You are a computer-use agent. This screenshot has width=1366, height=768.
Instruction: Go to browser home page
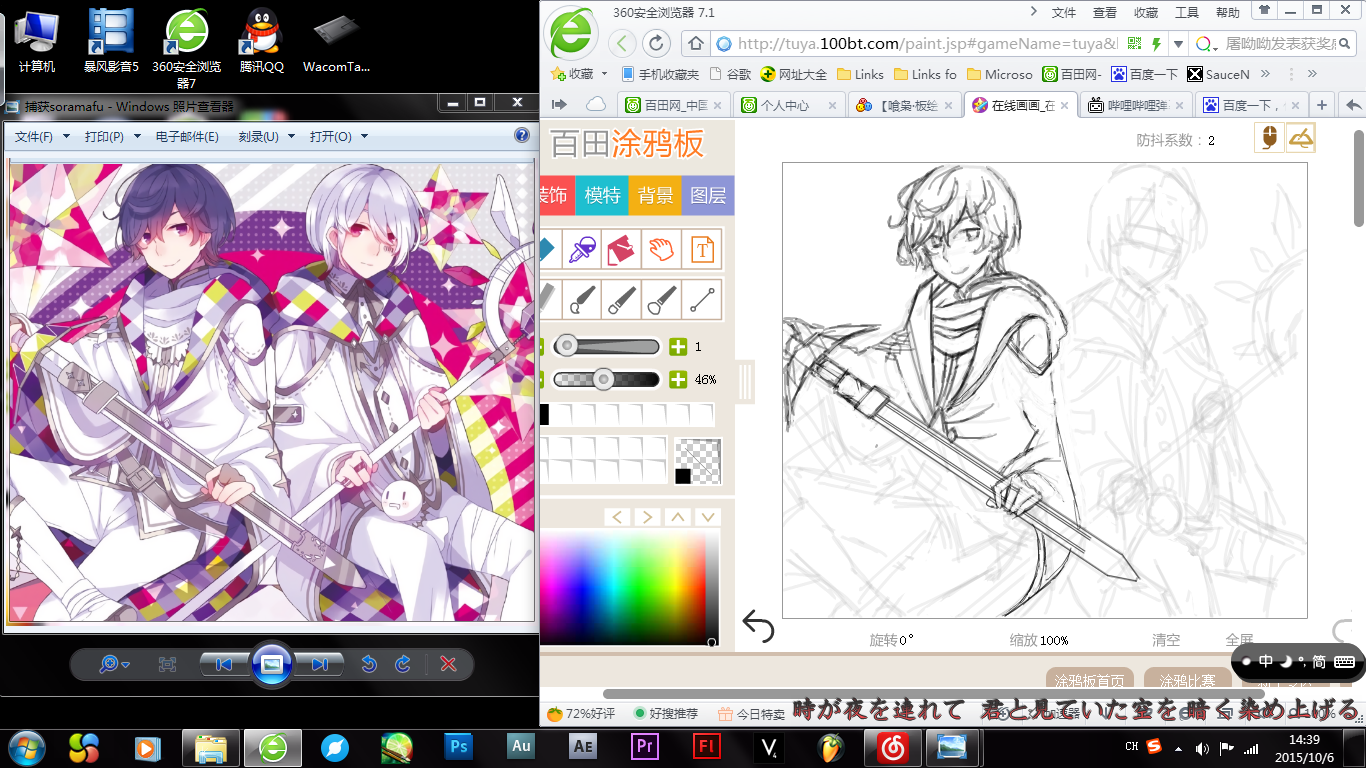tap(696, 44)
